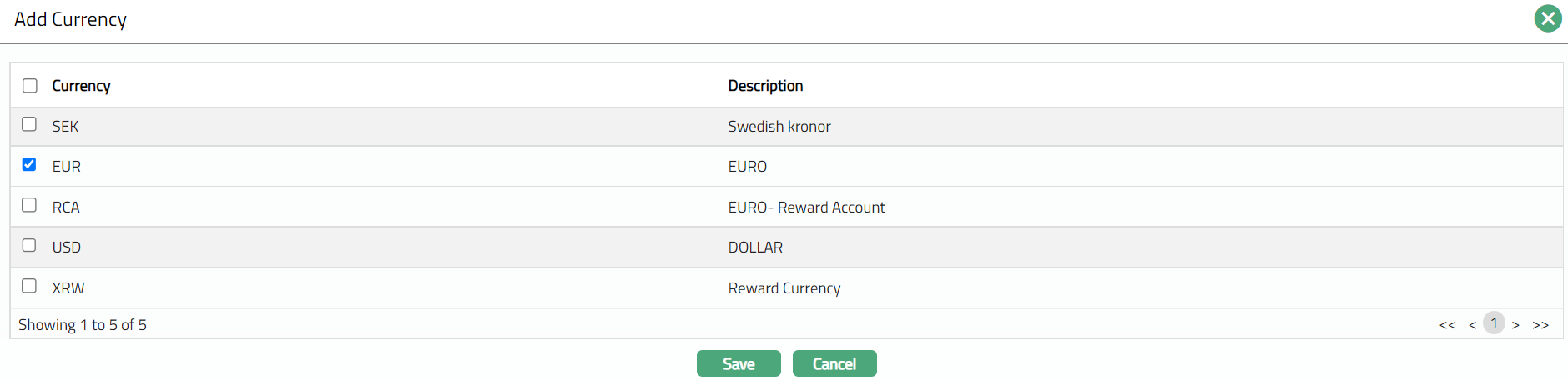1568x381 pixels.
Task: Click page number 1
Action: click(1494, 323)
